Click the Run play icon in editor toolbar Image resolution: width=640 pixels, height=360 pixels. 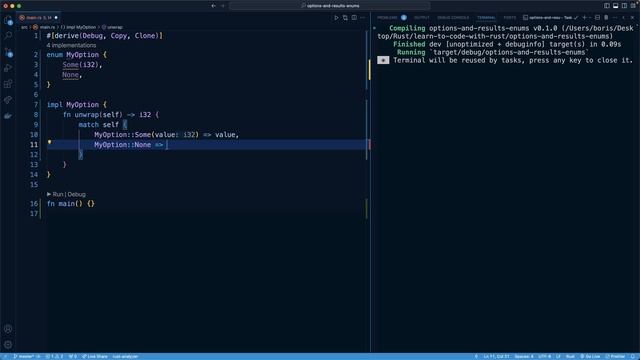(336, 18)
